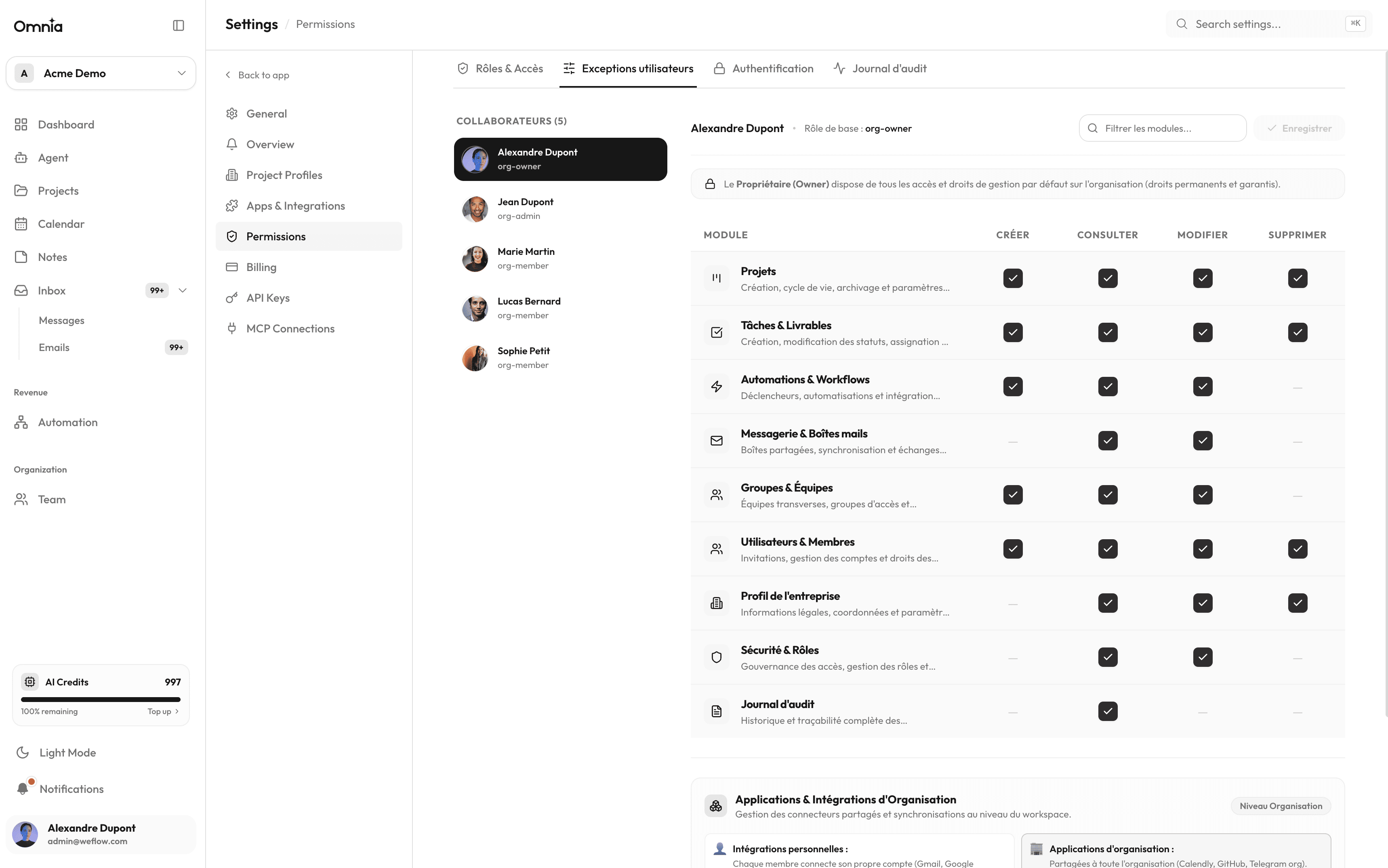The width and height of the screenshot is (1388, 868).
Task: Toggle Consulter checkbox for Journal d'audit
Action: pyautogui.click(x=1108, y=711)
